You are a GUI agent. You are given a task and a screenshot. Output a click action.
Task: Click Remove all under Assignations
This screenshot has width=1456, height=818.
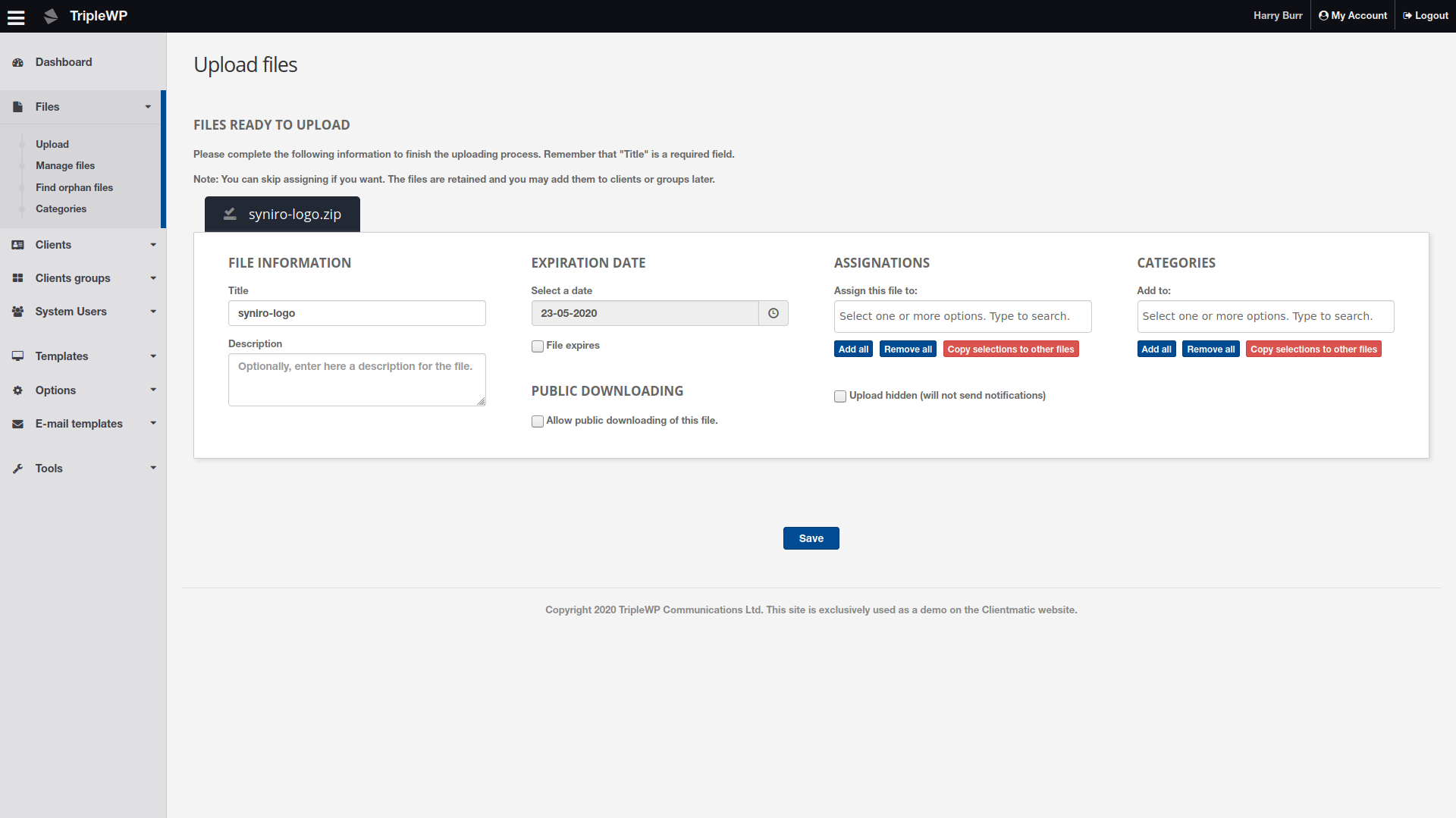coord(908,349)
